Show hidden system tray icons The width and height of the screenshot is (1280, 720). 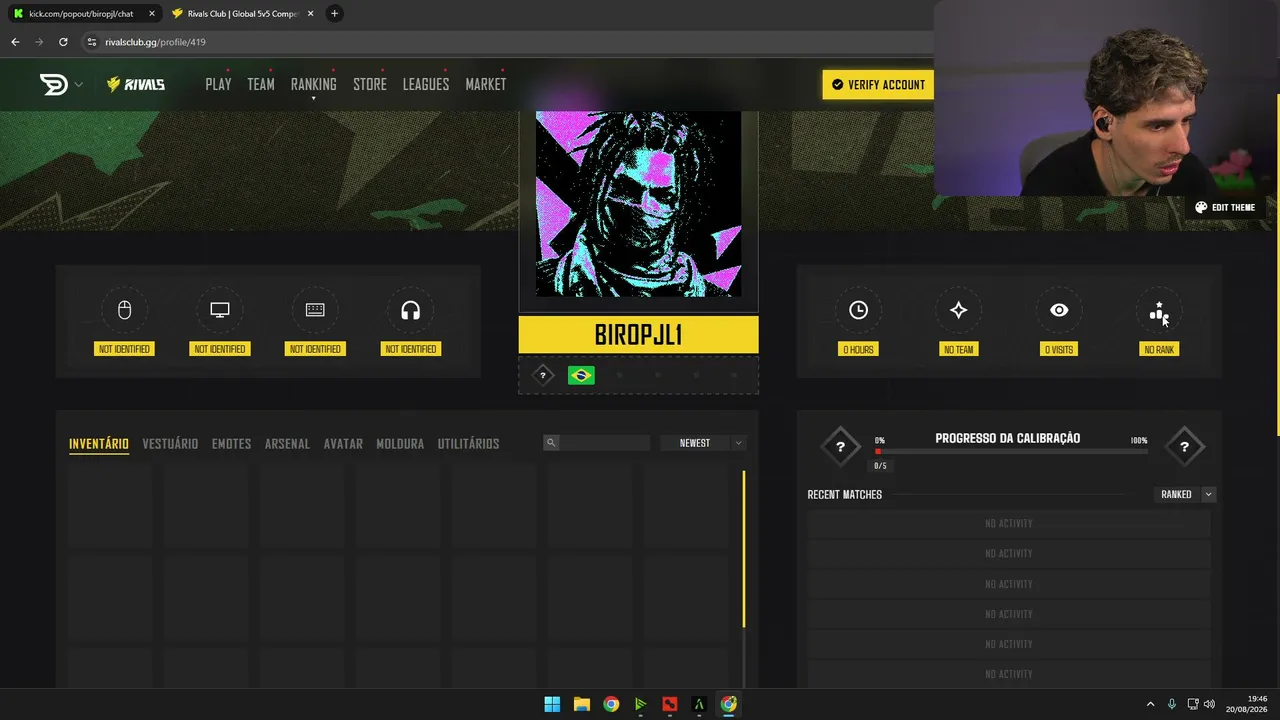click(1150, 704)
